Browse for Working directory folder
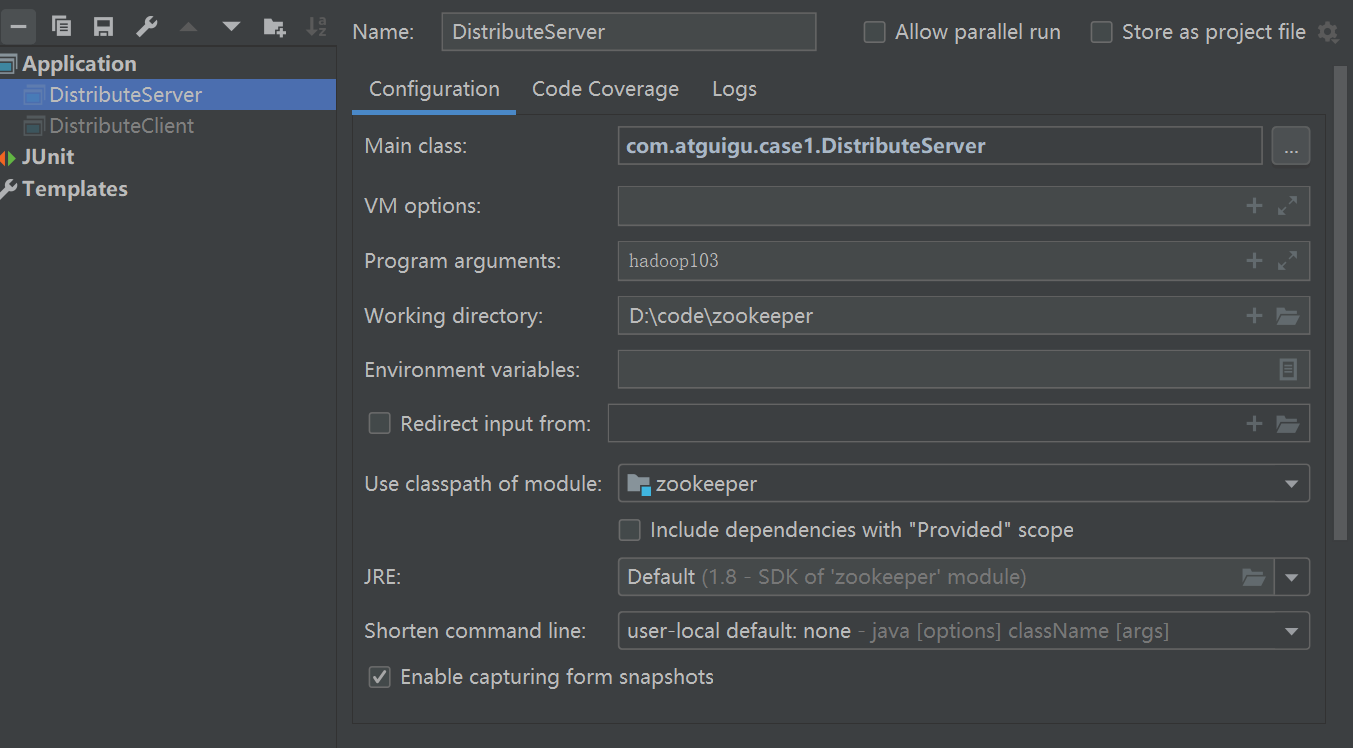1353x748 pixels. coord(1288,316)
